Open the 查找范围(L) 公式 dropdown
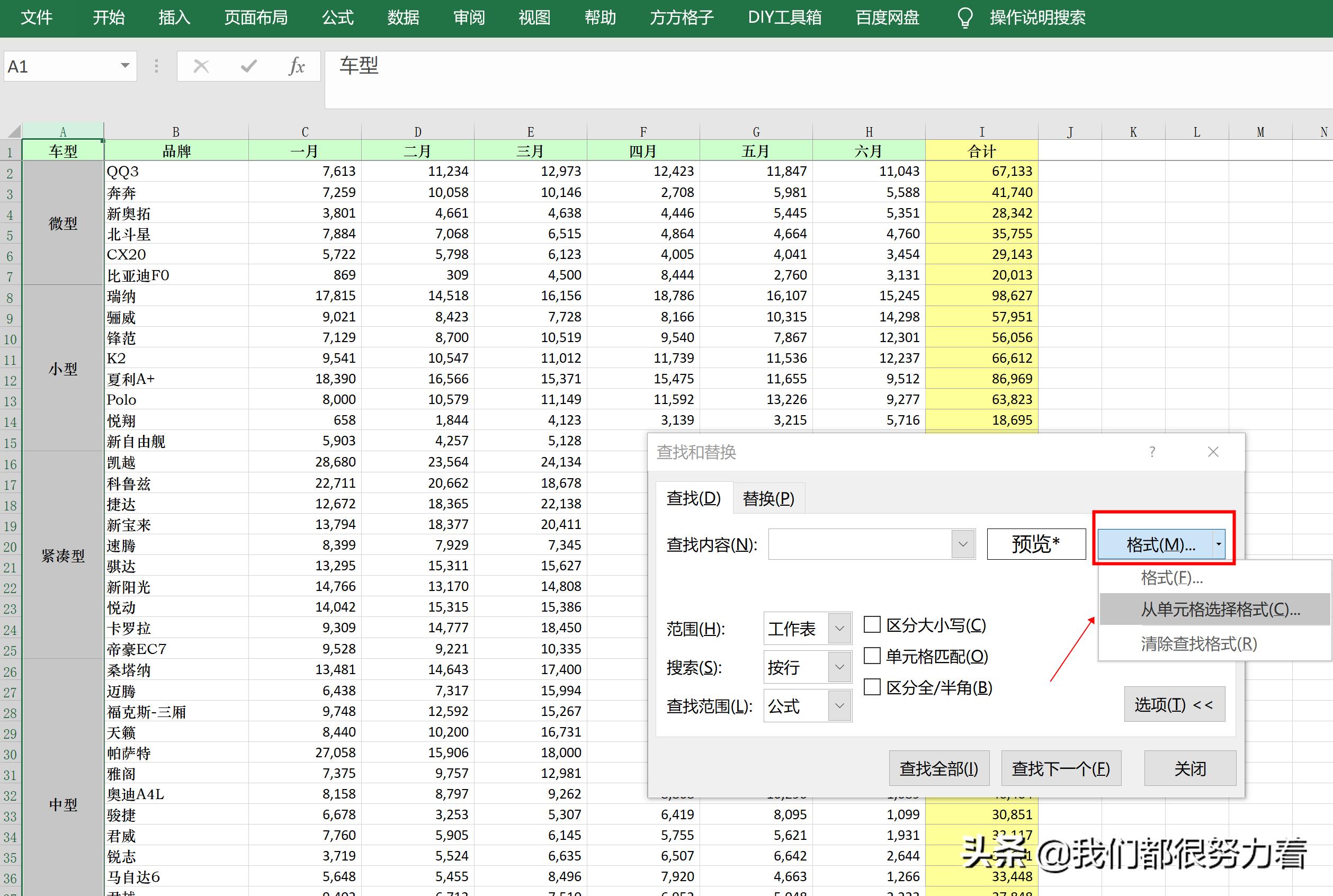 (839, 705)
